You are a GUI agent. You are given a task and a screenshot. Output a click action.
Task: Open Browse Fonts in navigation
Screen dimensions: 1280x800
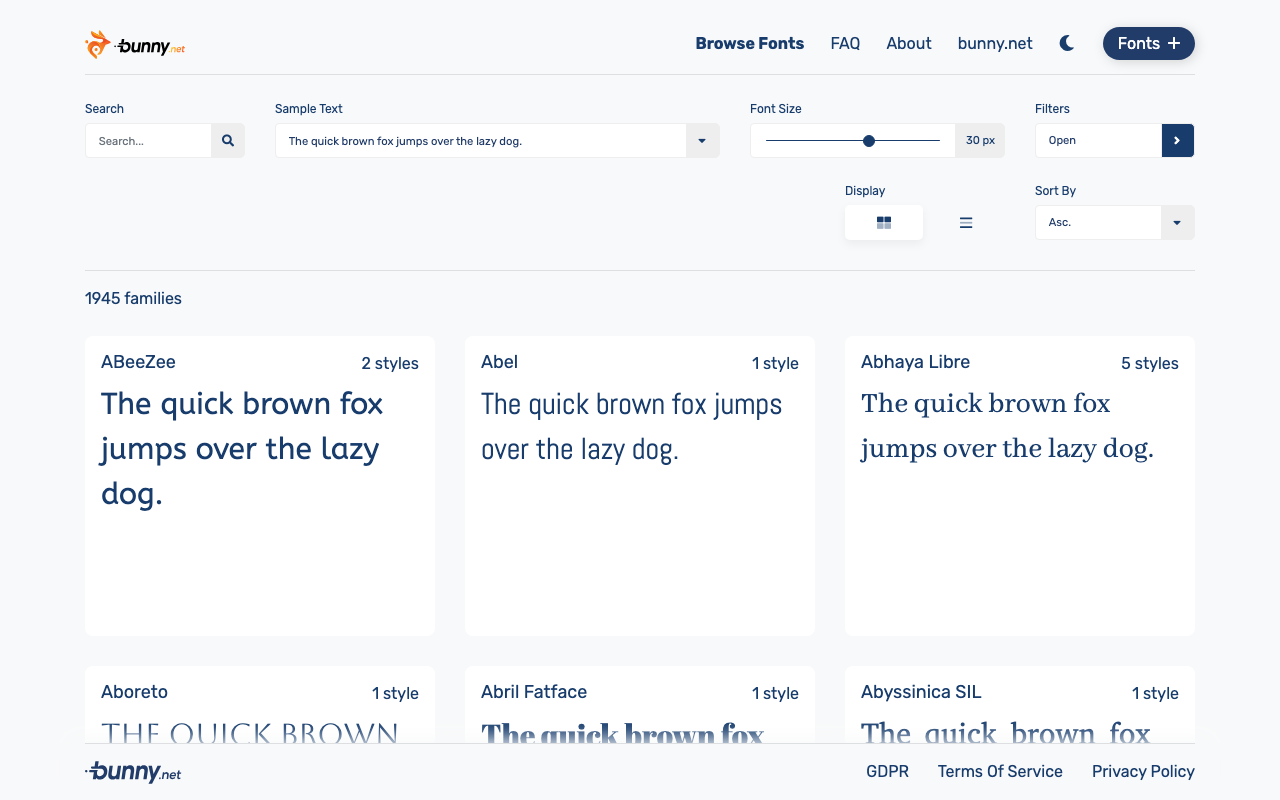click(750, 43)
